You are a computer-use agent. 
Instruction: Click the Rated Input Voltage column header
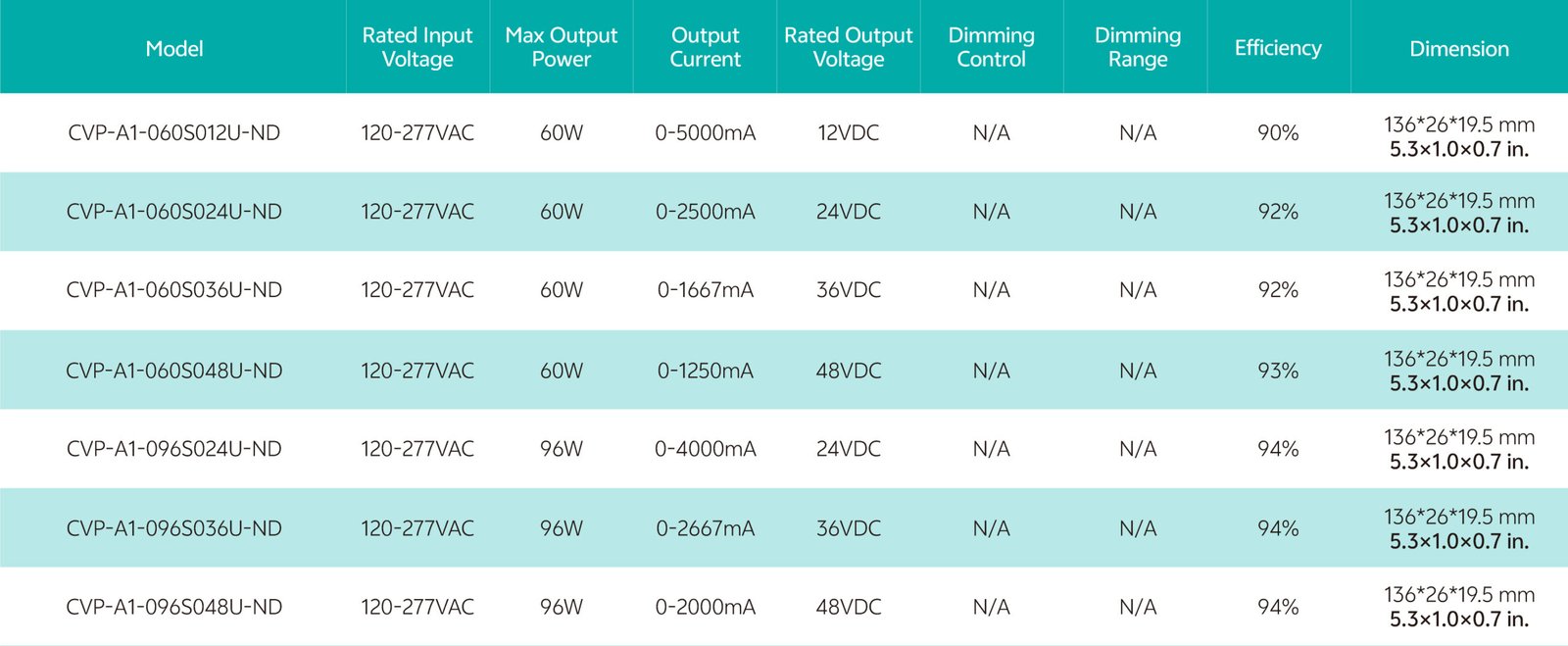pos(417,47)
